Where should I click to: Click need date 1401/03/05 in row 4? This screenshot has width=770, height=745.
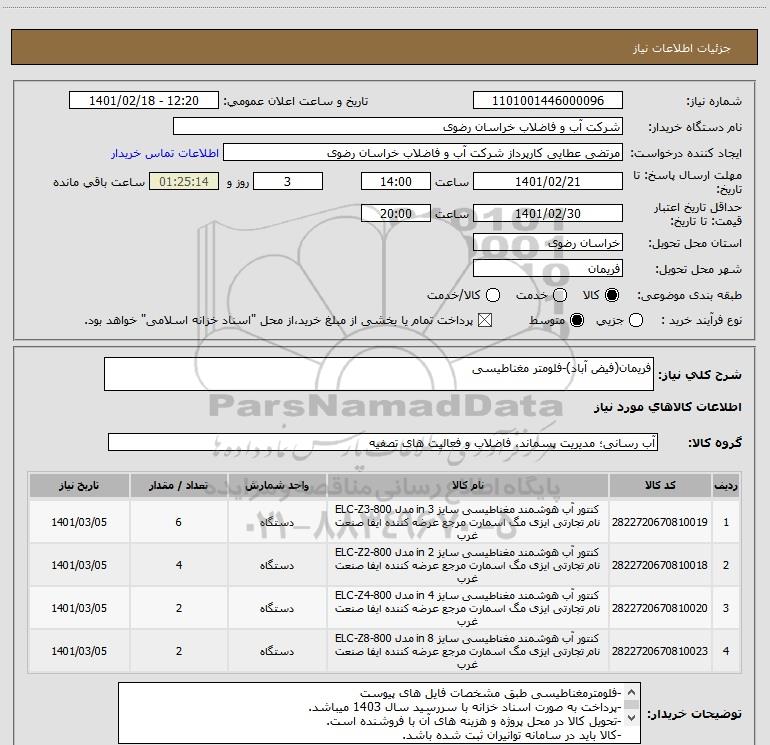pyautogui.click(x=79, y=651)
